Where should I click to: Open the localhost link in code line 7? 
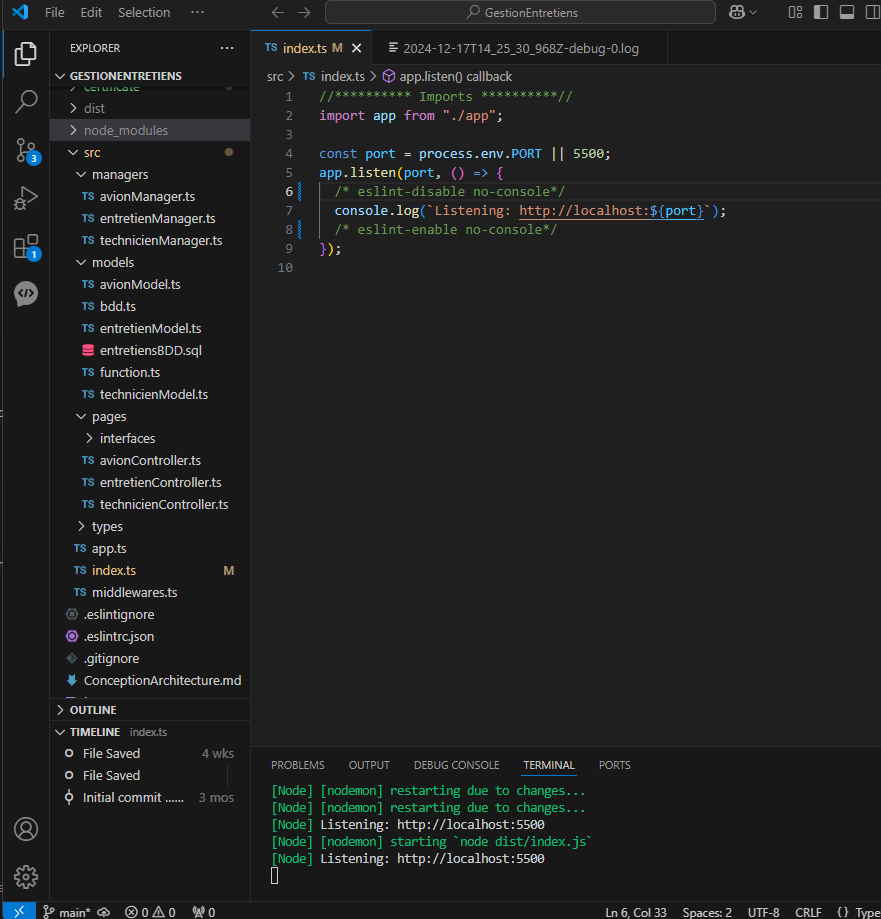[x=611, y=211]
